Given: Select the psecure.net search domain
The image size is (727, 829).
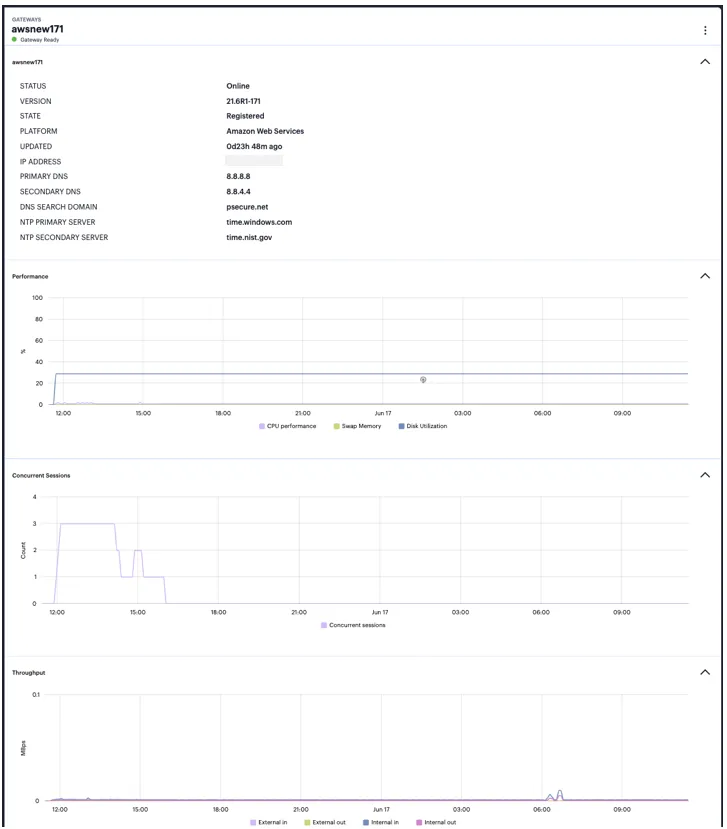Looking at the screenshot, I should 247,207.
